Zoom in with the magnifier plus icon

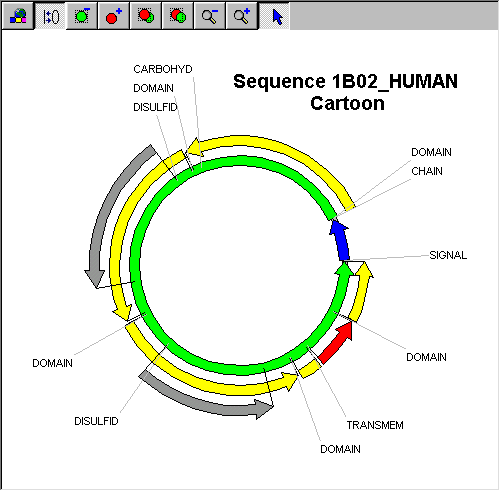coord(242,16)
